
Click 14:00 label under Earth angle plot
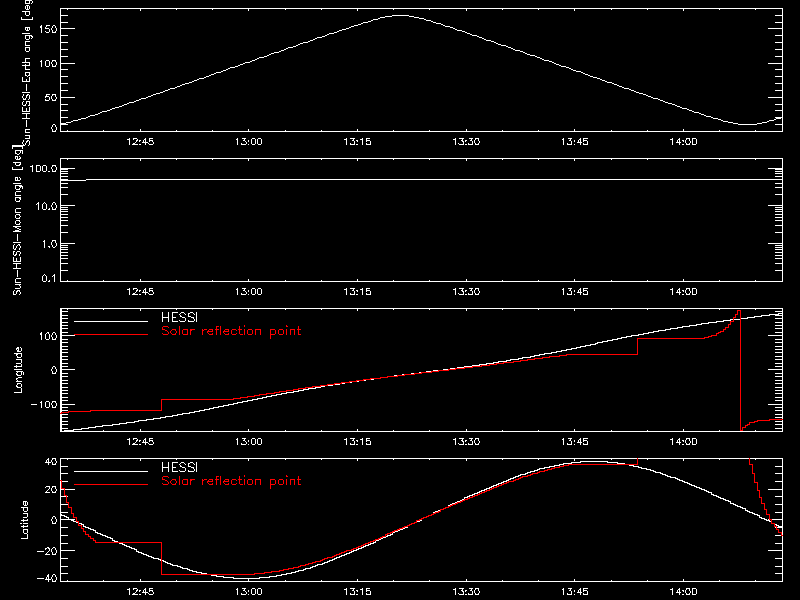pyautogui.click(x=683, y=142)
